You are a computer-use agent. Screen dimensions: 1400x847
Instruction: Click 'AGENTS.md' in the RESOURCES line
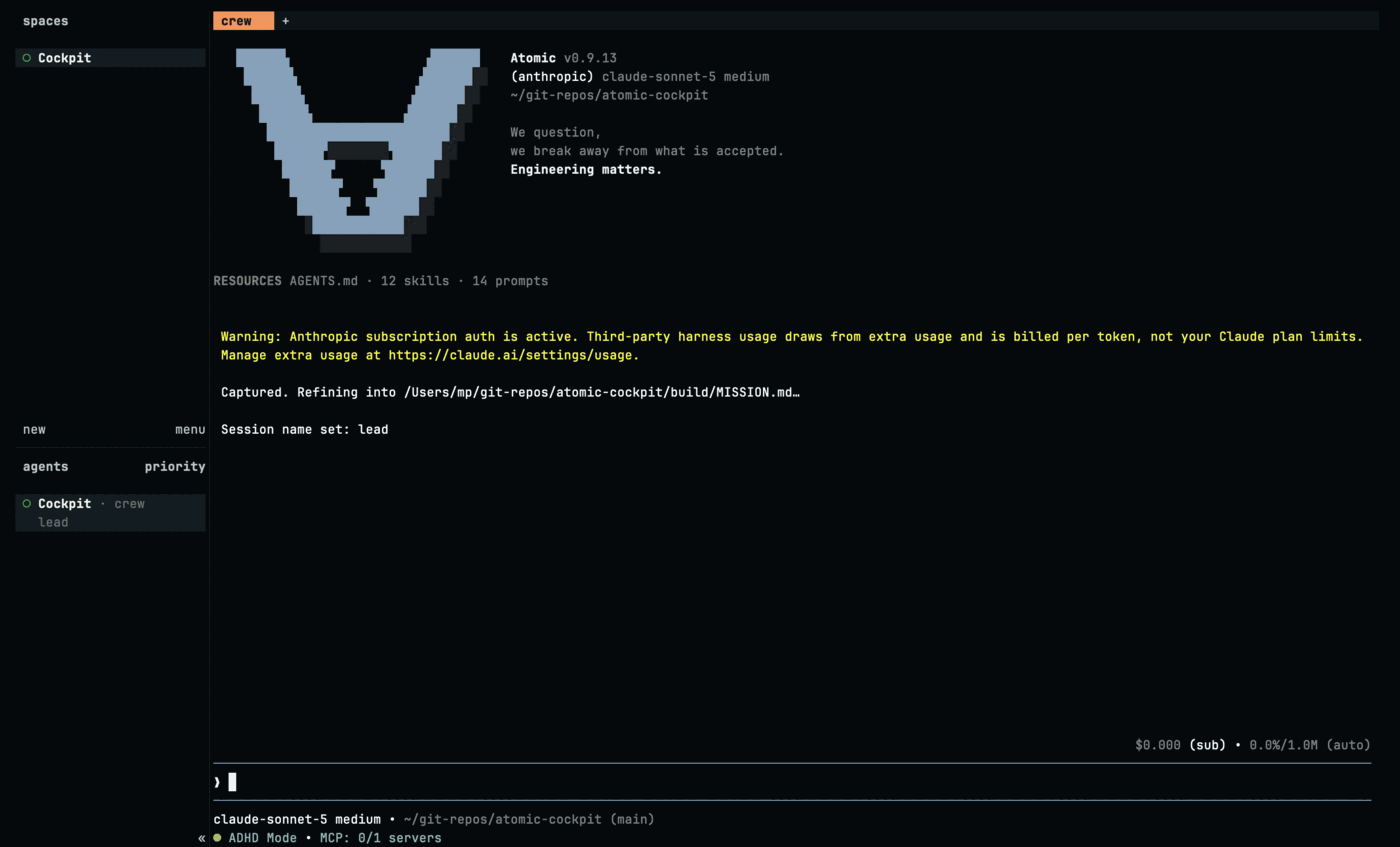coord(324,281)
